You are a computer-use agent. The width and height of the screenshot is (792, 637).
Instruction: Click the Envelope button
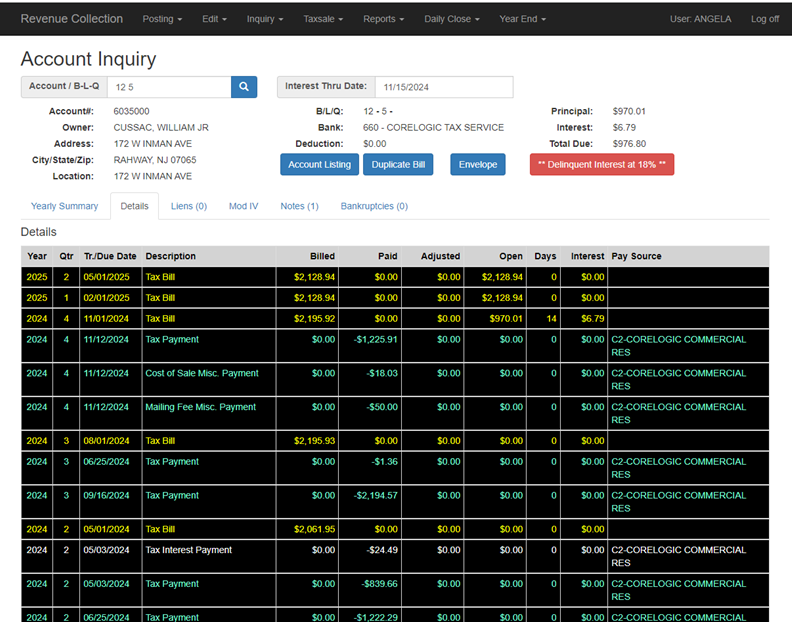[x=478, y=165]
